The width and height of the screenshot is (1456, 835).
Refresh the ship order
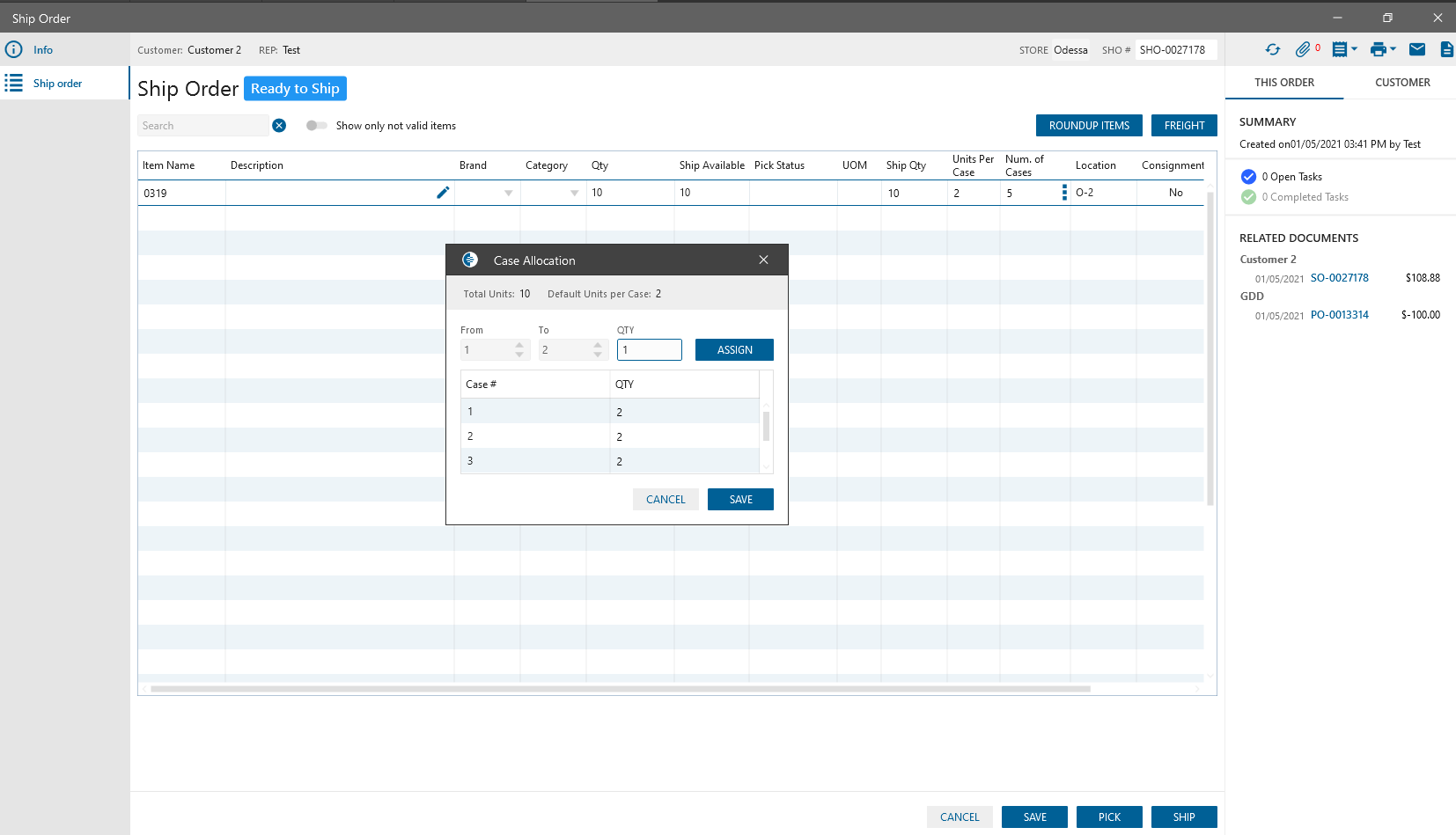click(1273, 49)
